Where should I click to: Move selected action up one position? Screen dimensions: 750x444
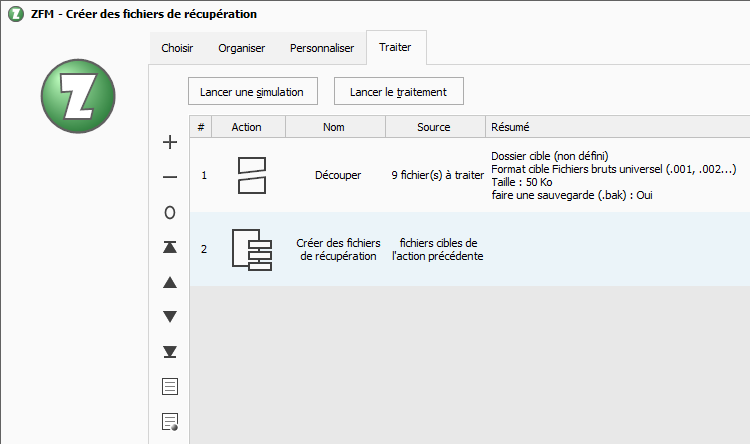pos(170,282)
